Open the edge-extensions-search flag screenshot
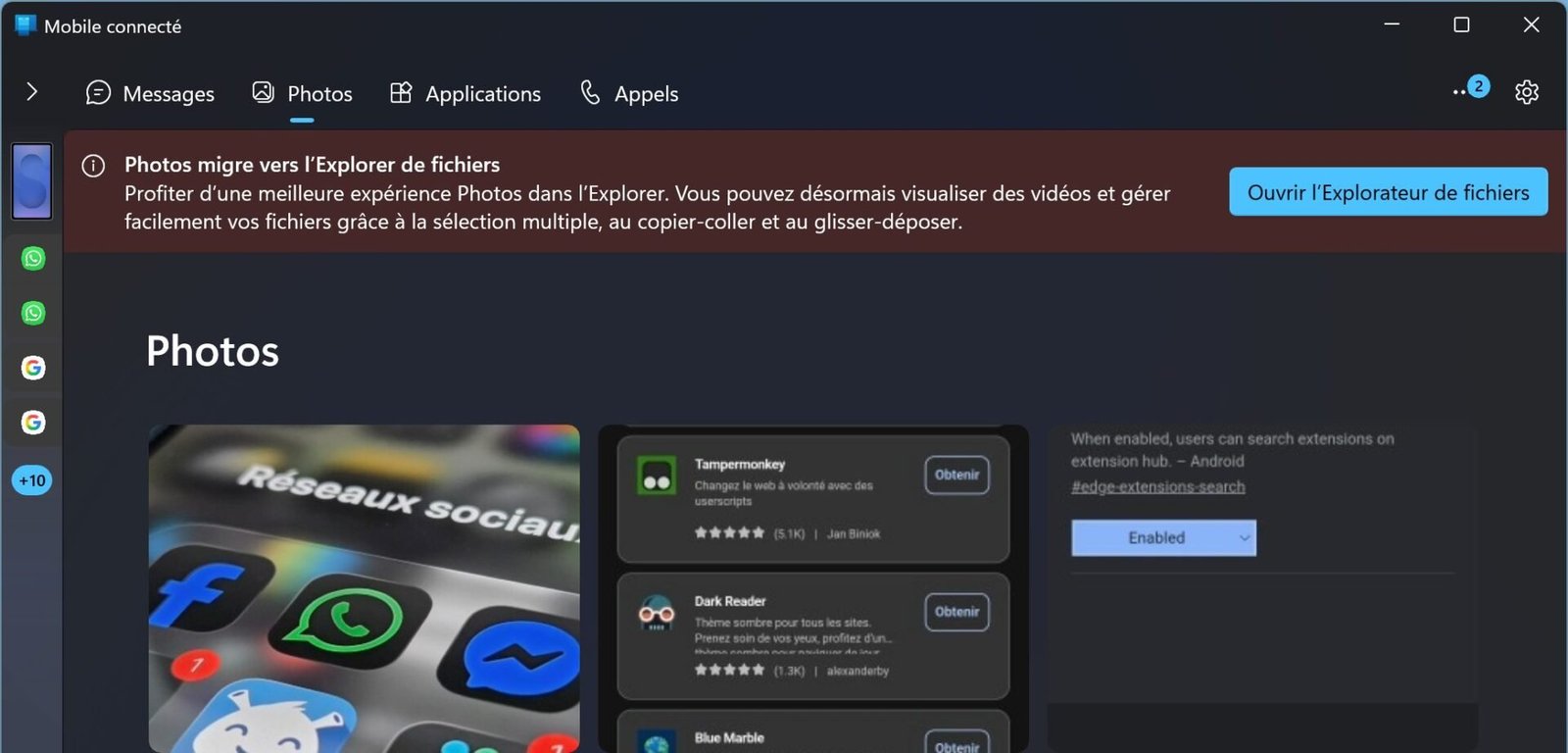This screenshot has height=753, width=1568. [1262, 588]
